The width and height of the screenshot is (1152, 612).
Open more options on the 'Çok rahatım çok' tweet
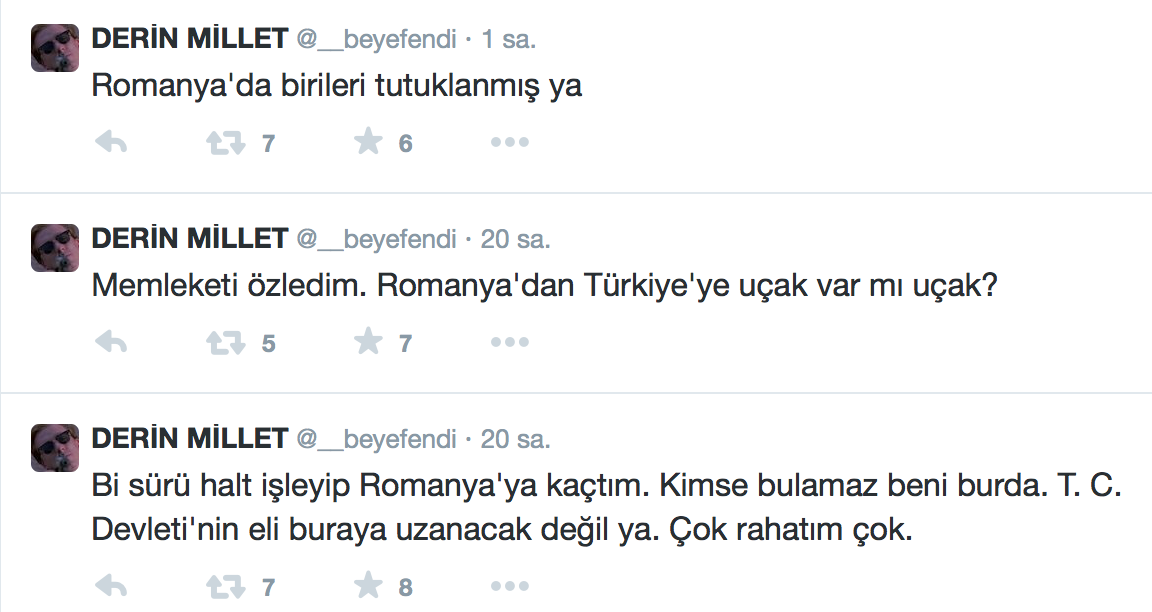(509, 587)
